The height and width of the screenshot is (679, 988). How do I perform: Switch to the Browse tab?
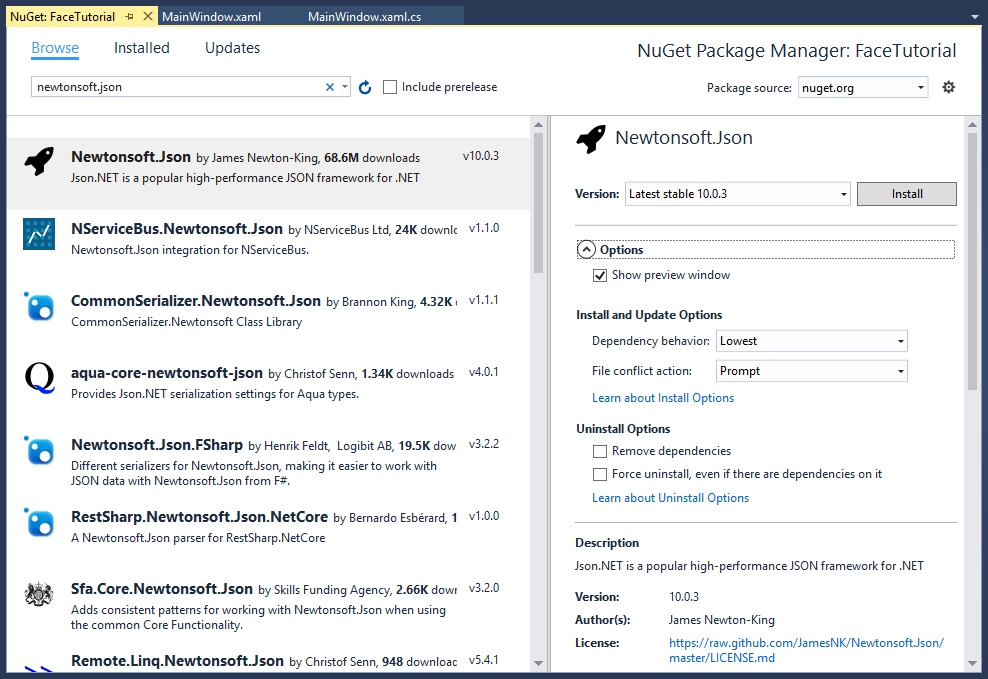tap(55, 48)
